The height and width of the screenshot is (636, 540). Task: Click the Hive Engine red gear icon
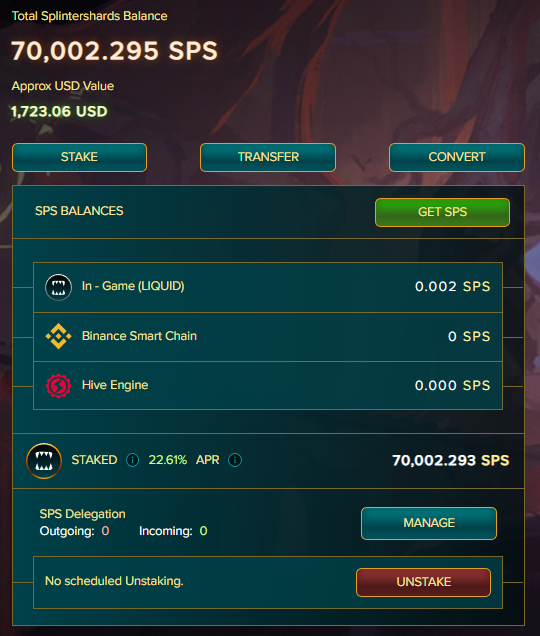58,386
